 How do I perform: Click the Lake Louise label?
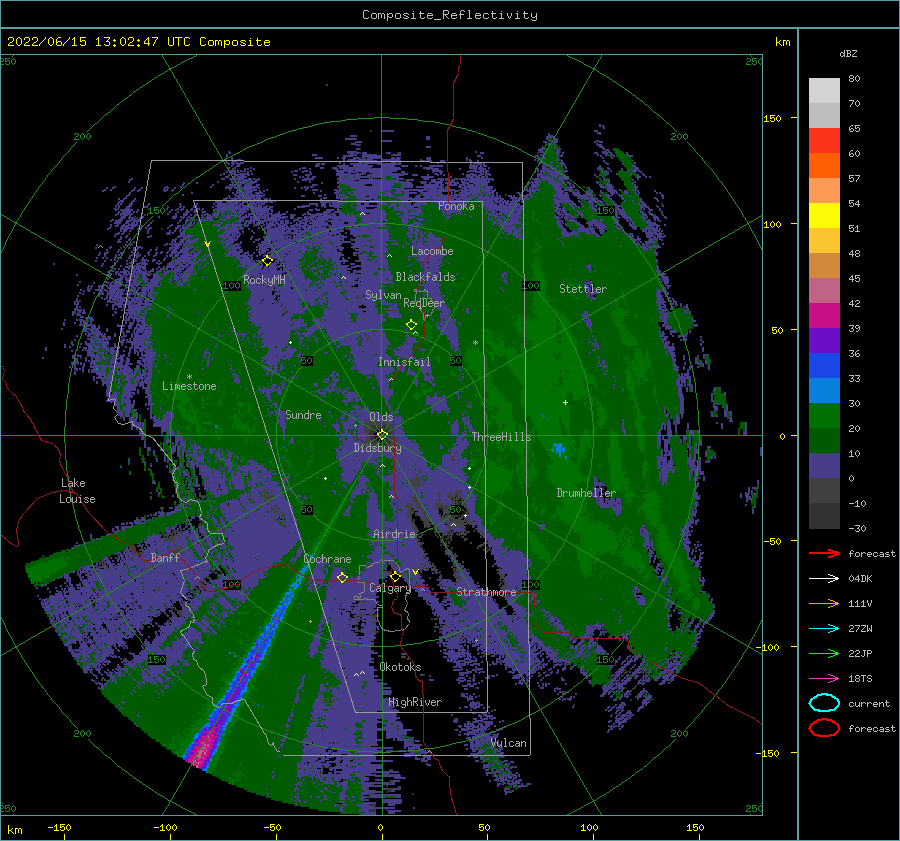point(77,491)
